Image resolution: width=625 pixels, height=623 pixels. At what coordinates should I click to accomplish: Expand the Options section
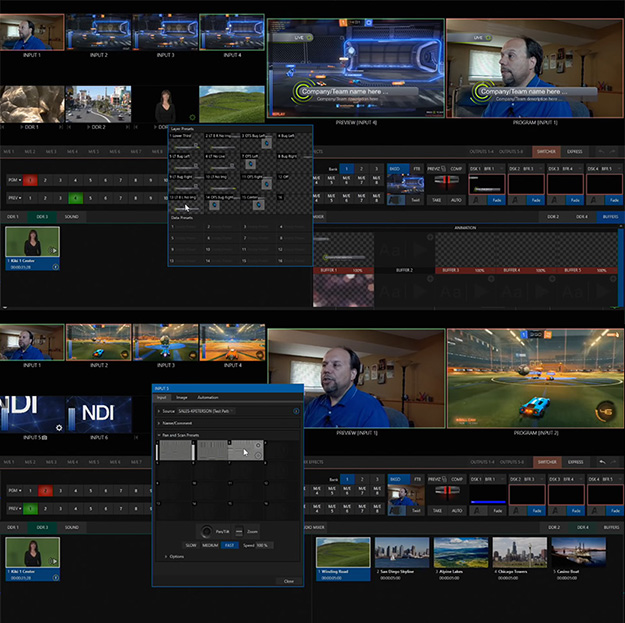click(176, 556)
